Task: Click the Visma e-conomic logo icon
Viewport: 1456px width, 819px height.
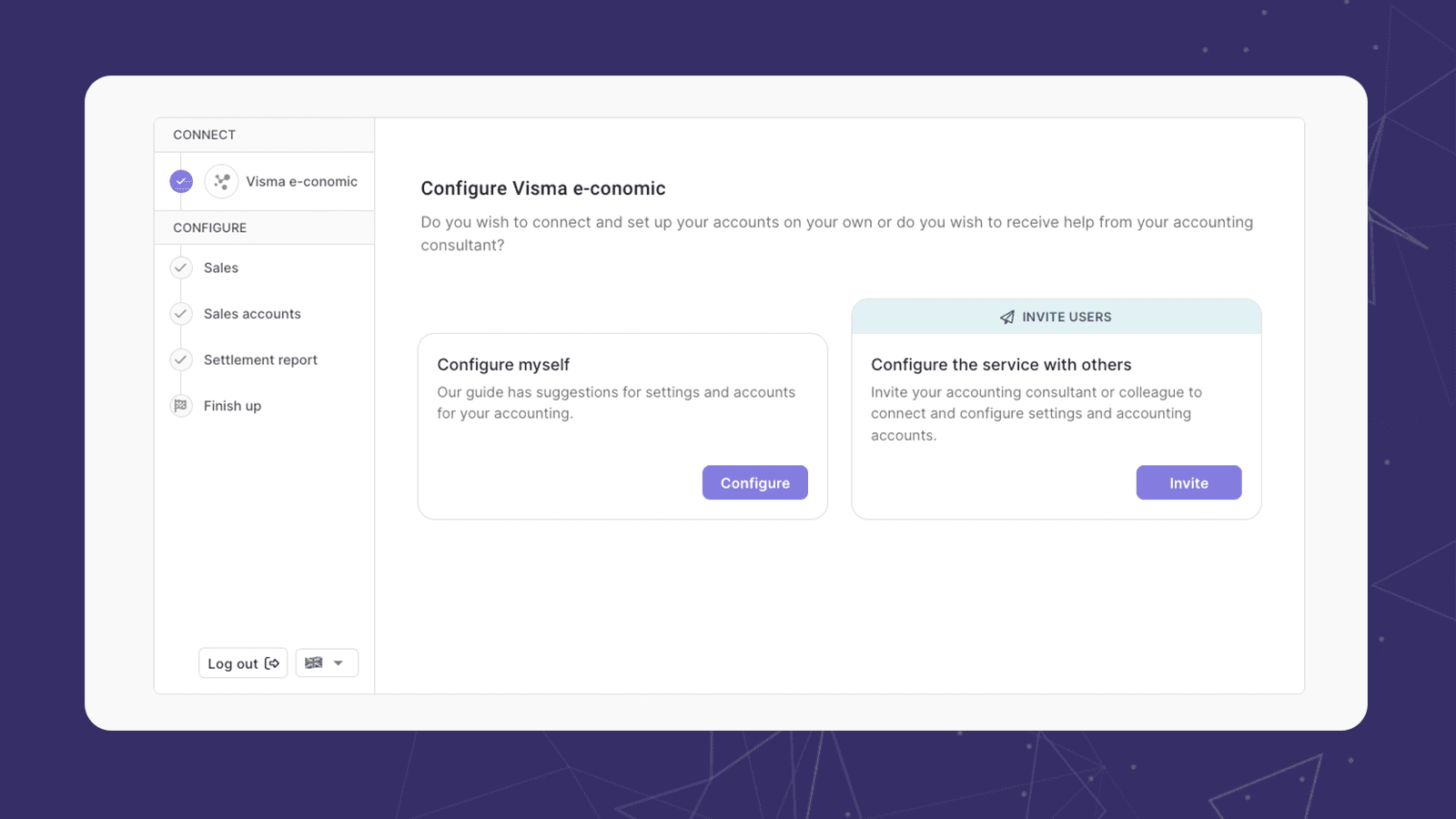Action: [222, 182]
